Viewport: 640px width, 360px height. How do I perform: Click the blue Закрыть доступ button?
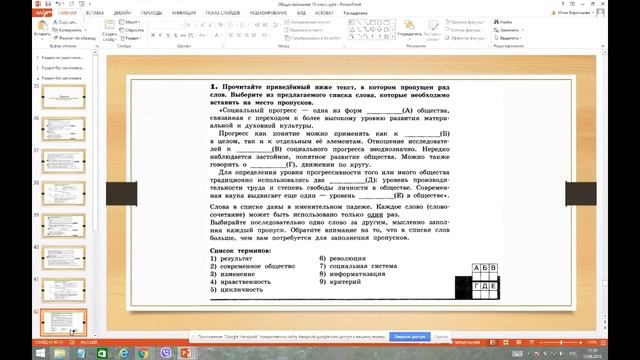coord(409,337)
